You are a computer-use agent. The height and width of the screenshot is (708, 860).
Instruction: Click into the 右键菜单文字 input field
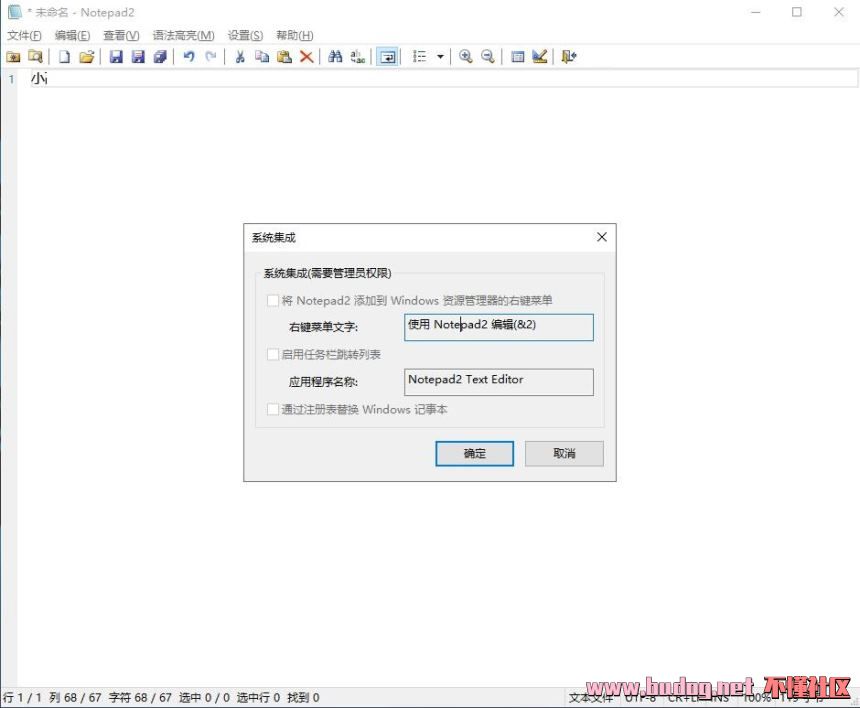pos(499,327)
